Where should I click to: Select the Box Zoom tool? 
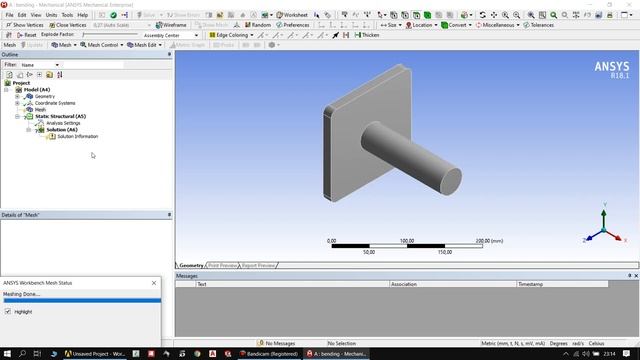[531, 15]
